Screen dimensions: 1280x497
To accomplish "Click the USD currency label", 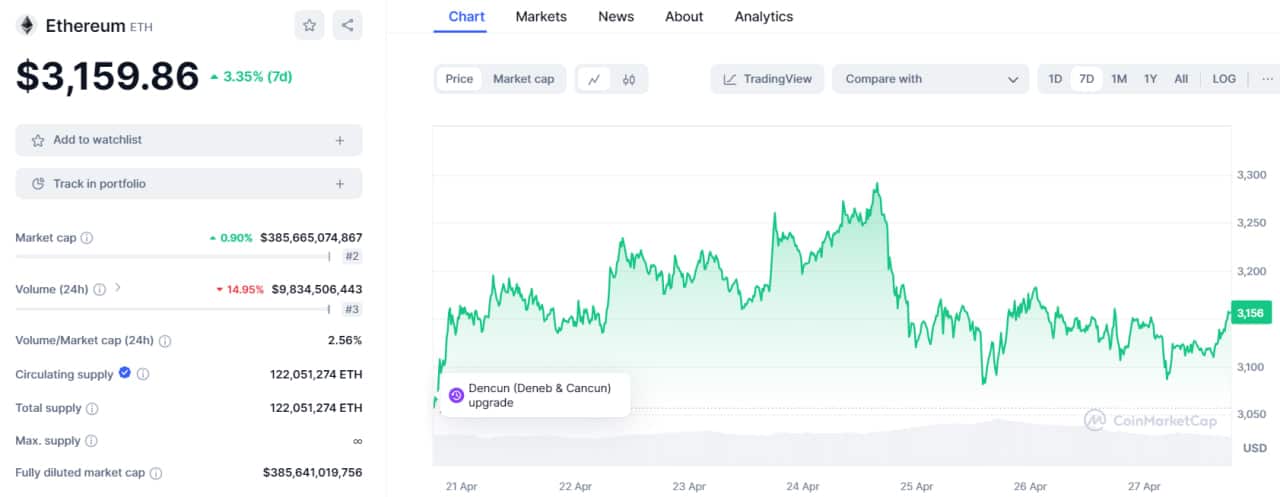I will coord(1254,449).
